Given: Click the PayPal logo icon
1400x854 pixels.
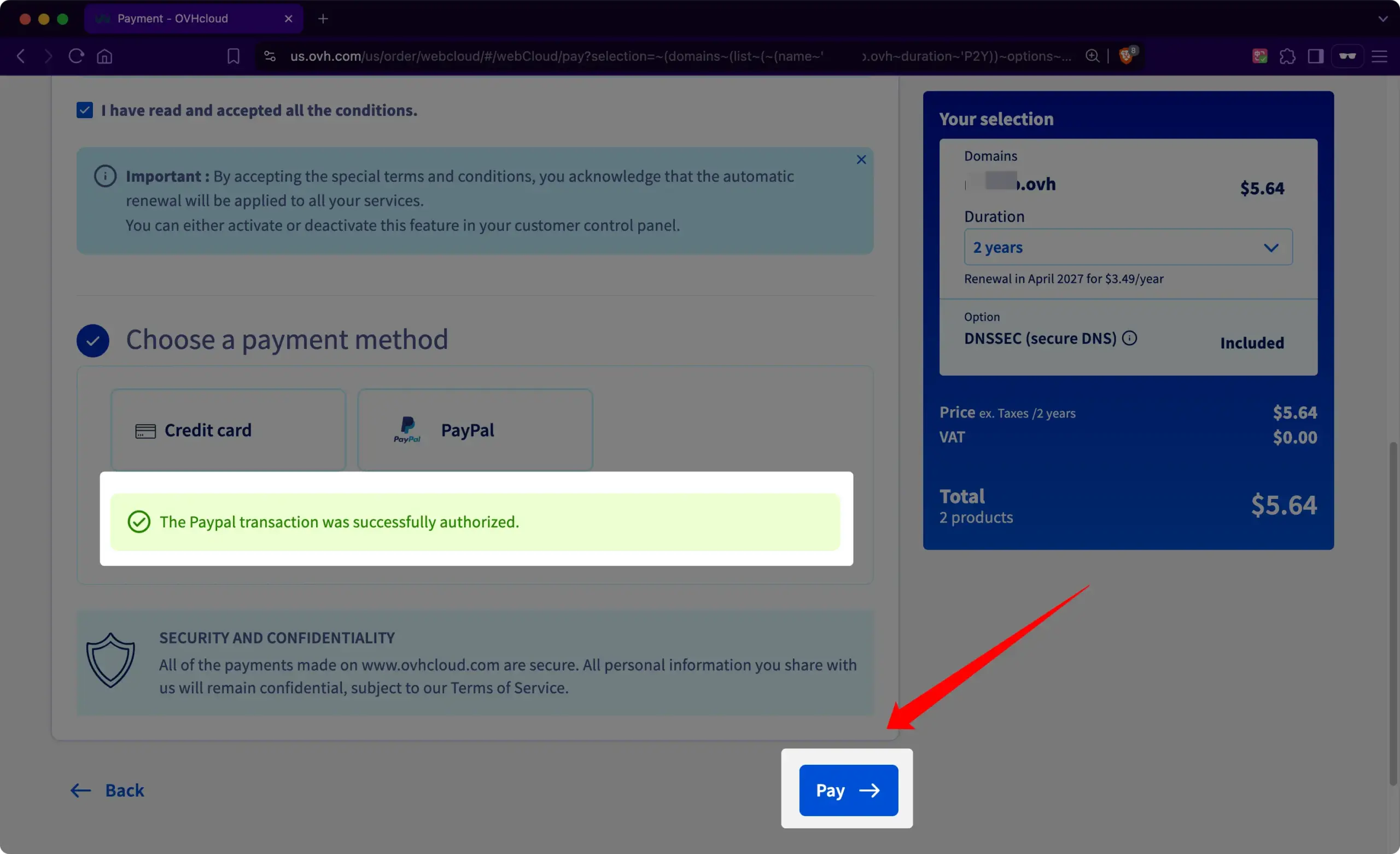Looking at the screenshot, I should (407, 430).
